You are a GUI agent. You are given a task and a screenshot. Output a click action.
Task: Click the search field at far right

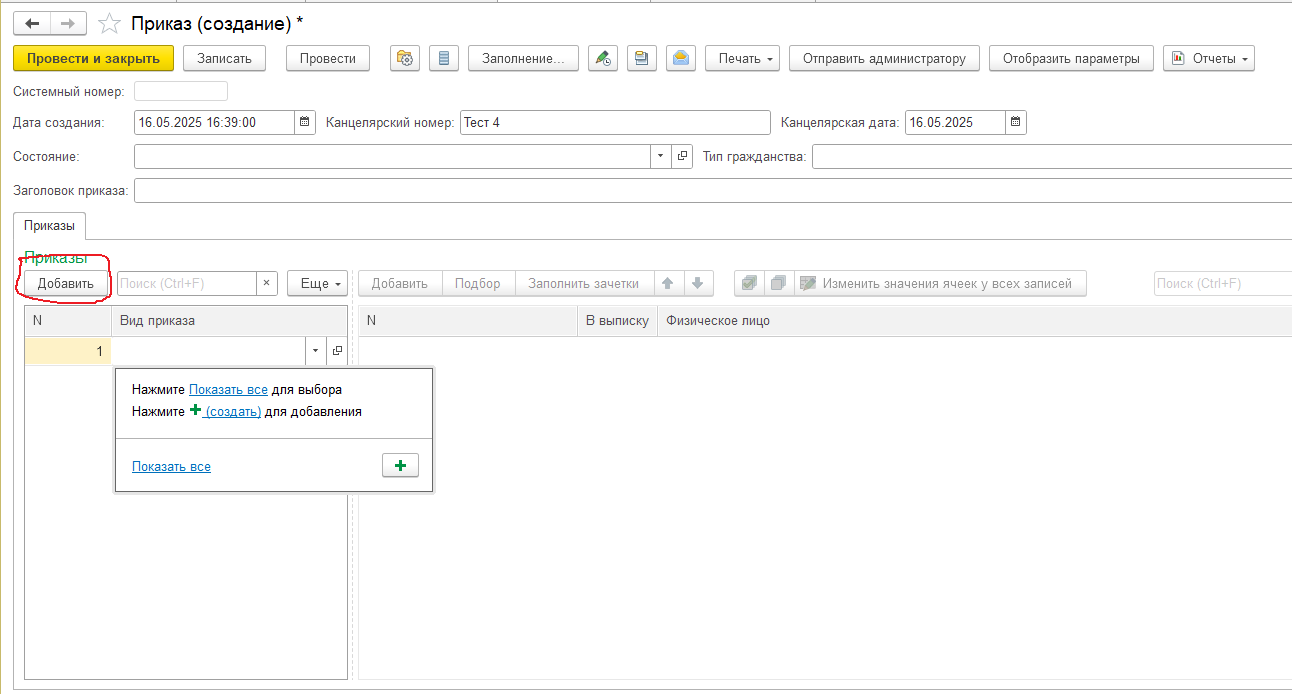(x=1223, y=284)
